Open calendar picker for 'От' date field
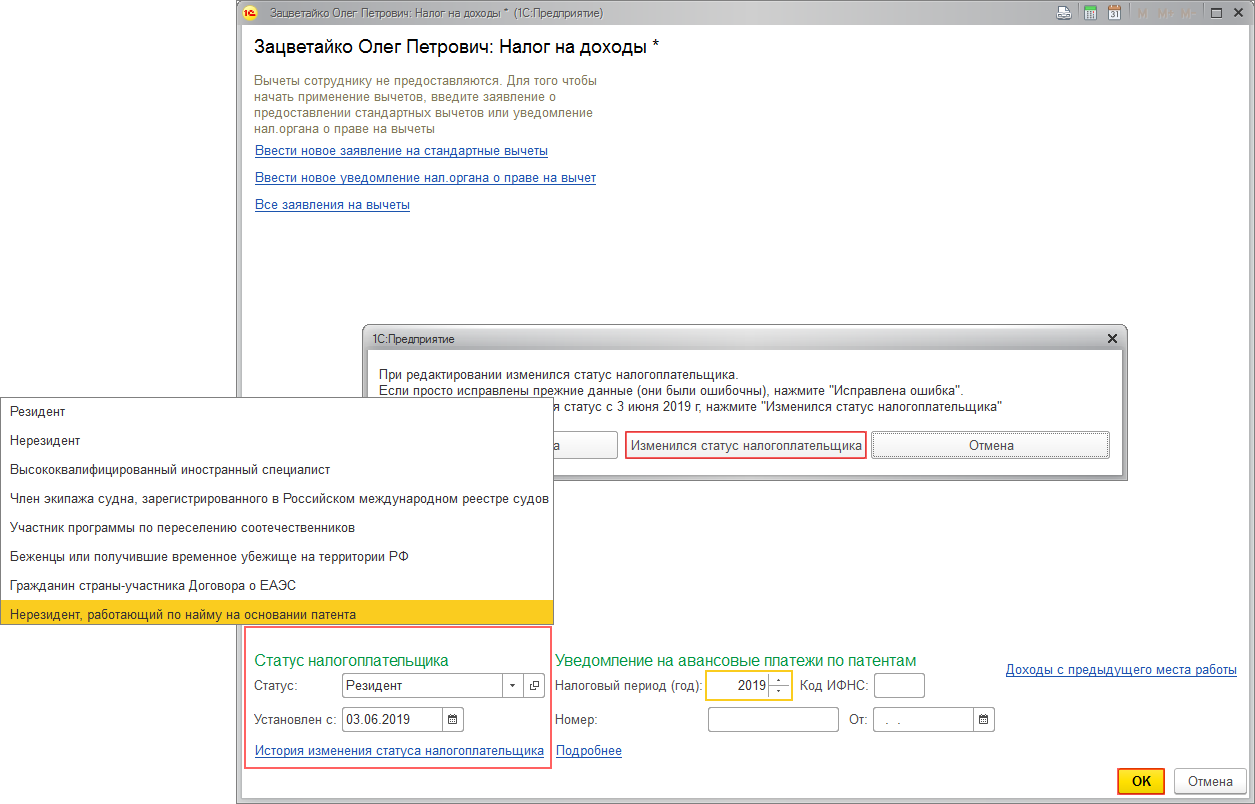Screen dimensions: 1255x804 (984, 719)
